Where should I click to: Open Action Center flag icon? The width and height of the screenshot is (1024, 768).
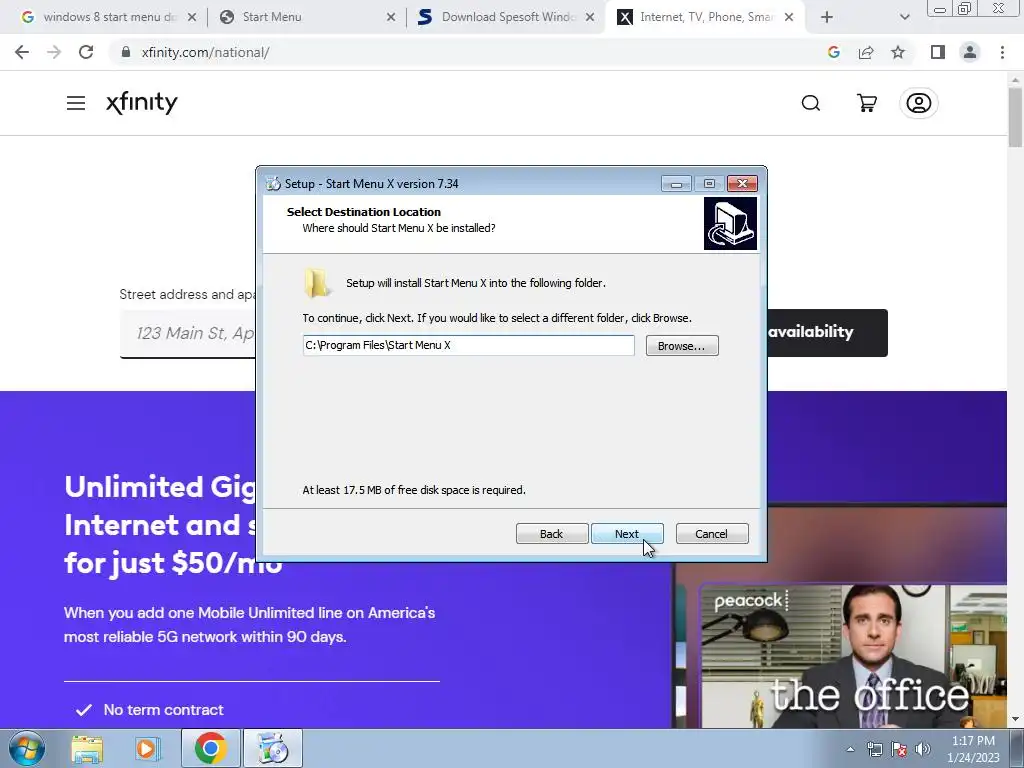point(899,749)
